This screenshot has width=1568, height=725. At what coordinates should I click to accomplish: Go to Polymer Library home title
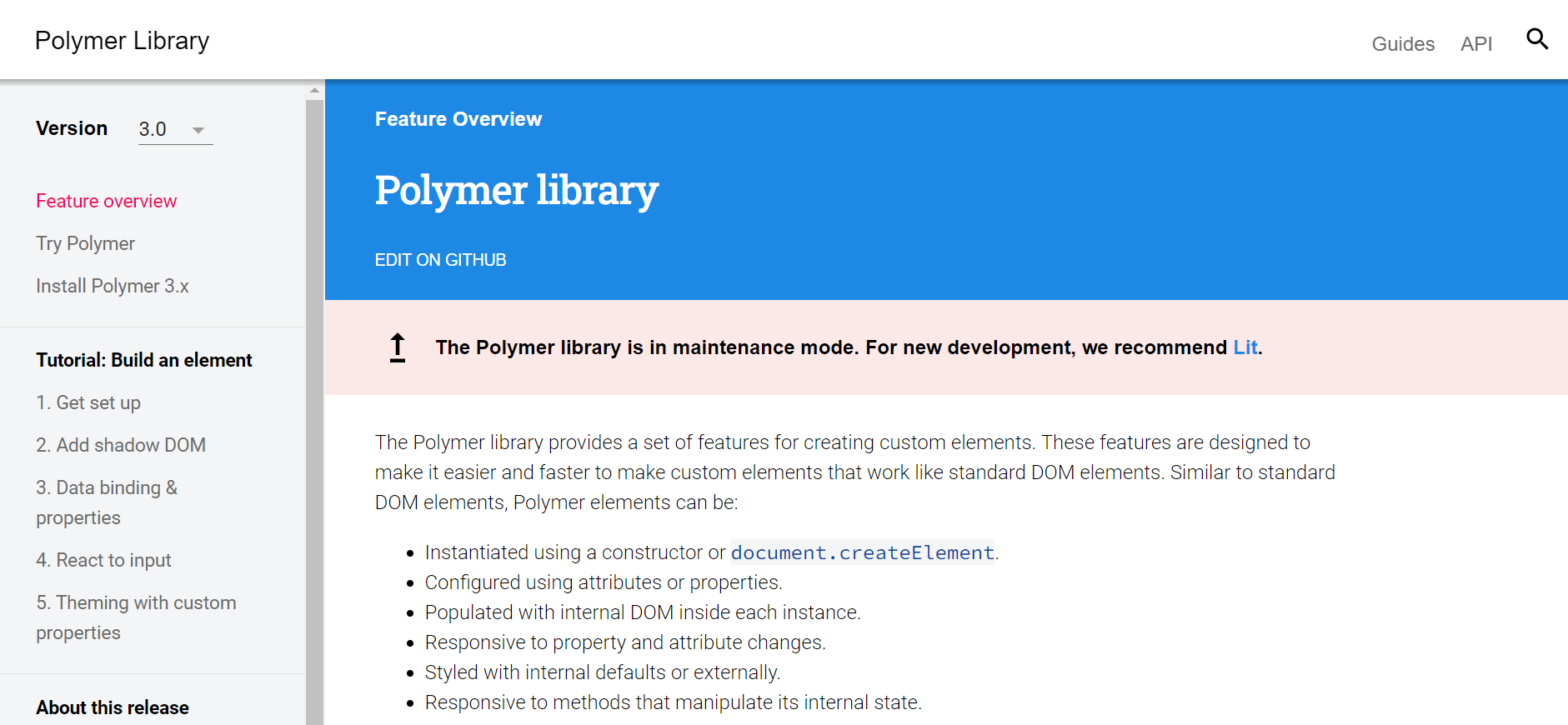pos(122,41)
